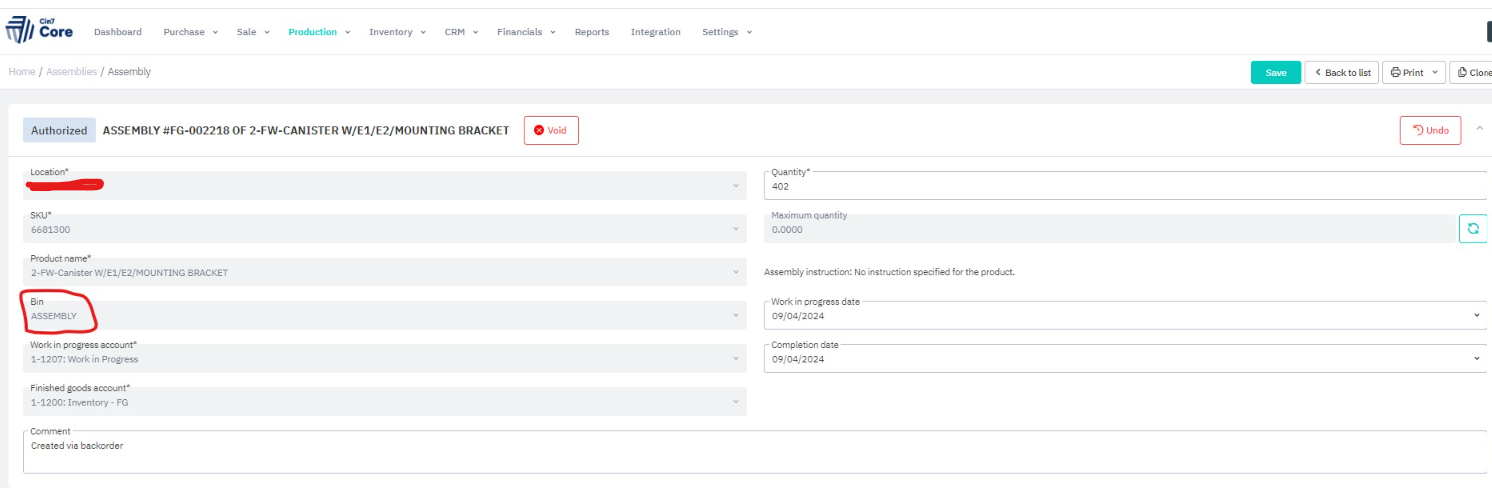Go to Home breadcrumb link
The width and height of the screenshot is (1492, 493).
(x=22, y=72)
